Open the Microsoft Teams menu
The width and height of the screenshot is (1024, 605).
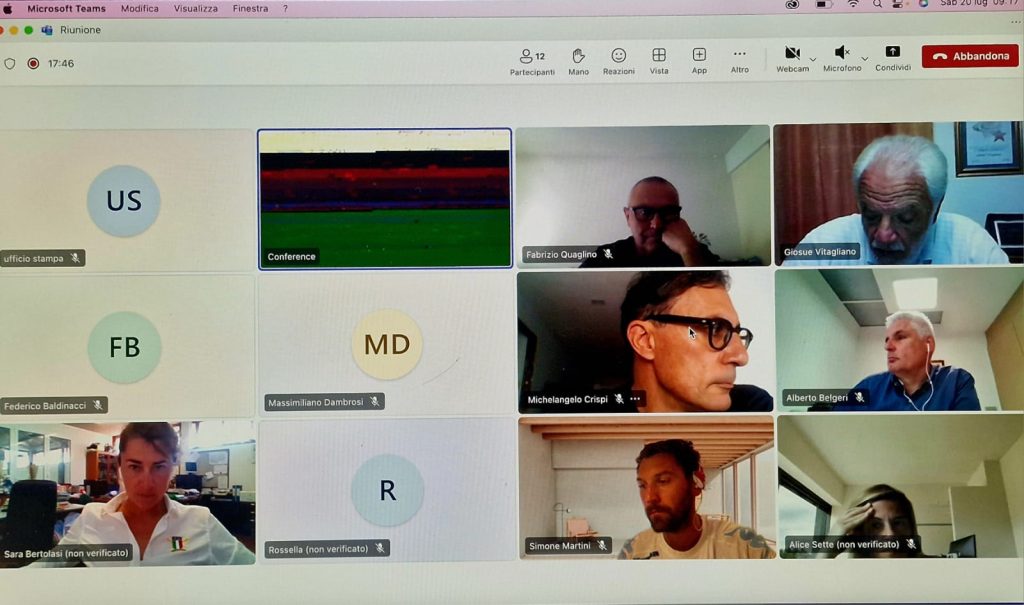click(x=66, y=8)
